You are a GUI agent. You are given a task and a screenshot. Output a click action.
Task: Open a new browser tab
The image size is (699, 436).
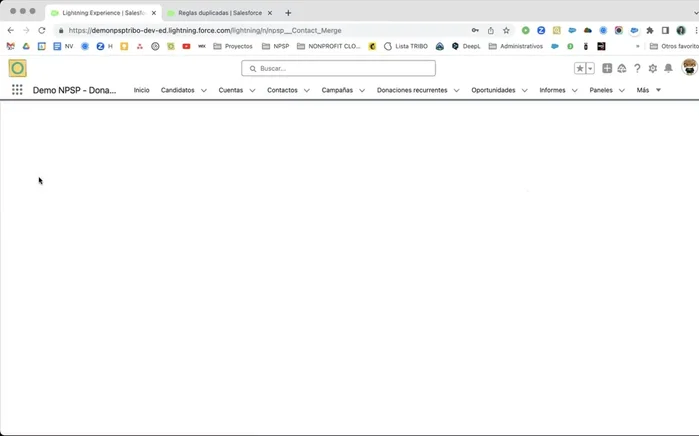pyautogui.click(x=288, y=13)
